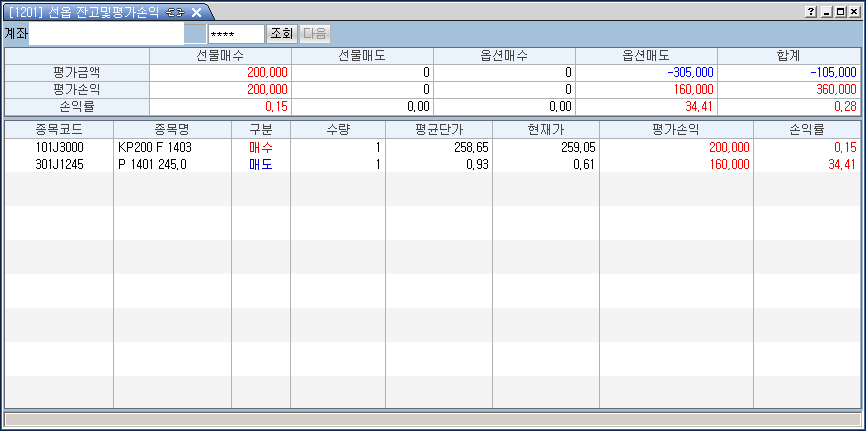Screen dimensions: 866x431
Task: Click the chain link icon in the tab
Action: 175,12
